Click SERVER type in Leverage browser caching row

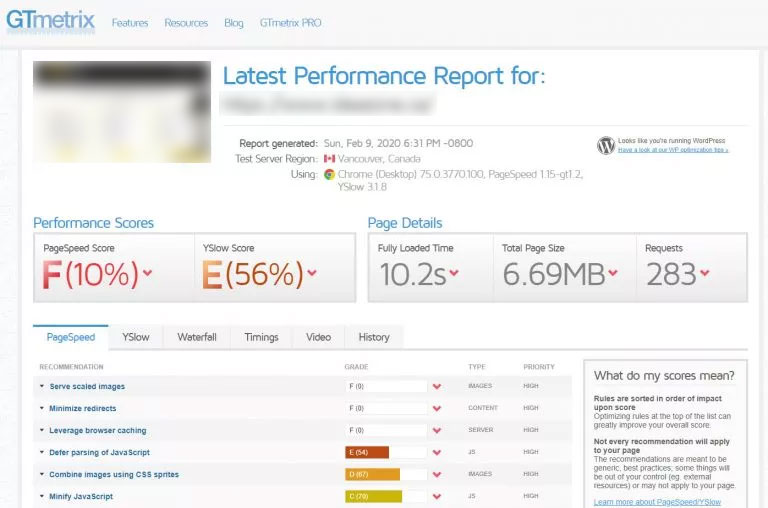click(480, 430)
